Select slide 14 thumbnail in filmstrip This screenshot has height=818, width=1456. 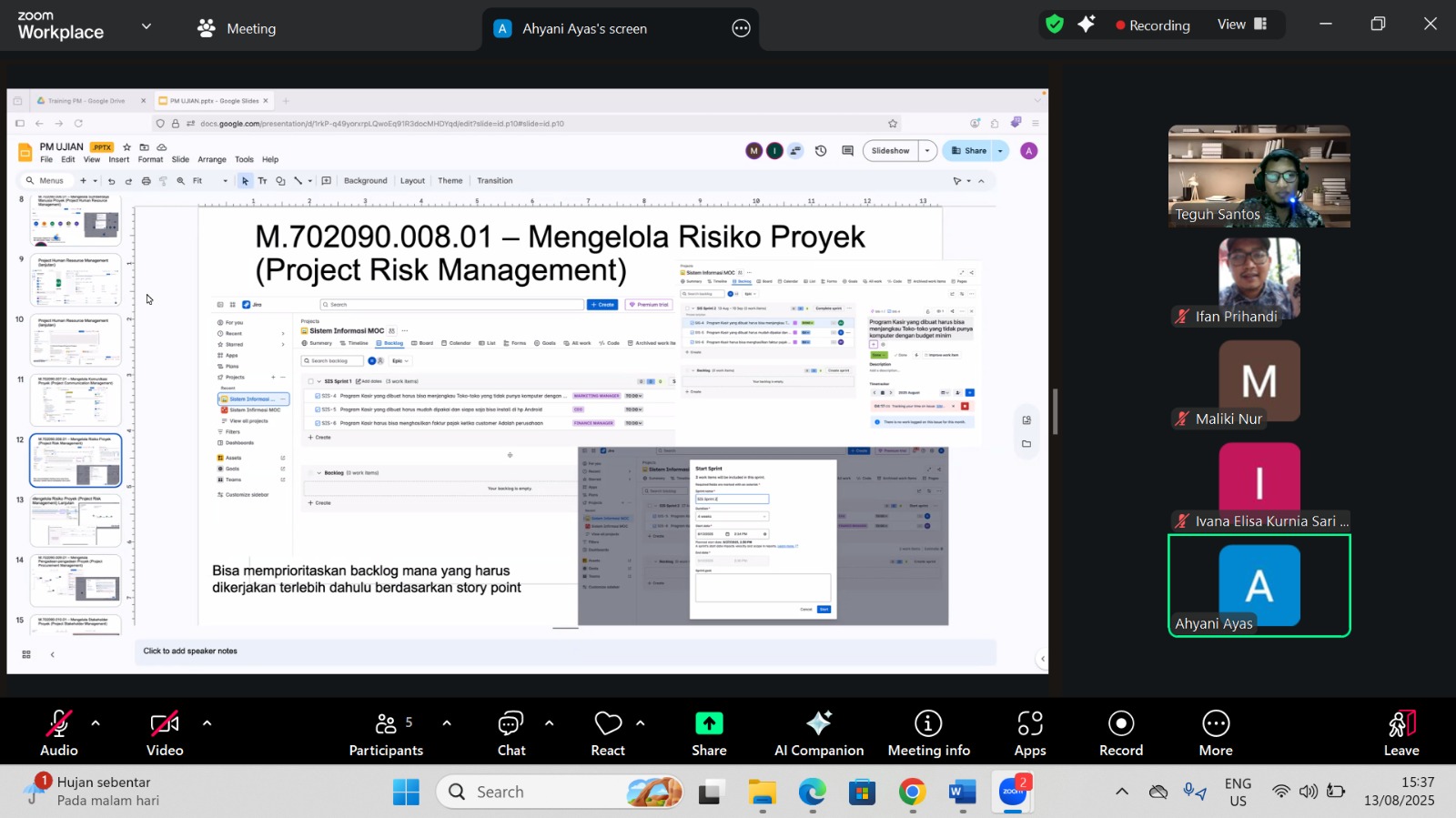76,581
